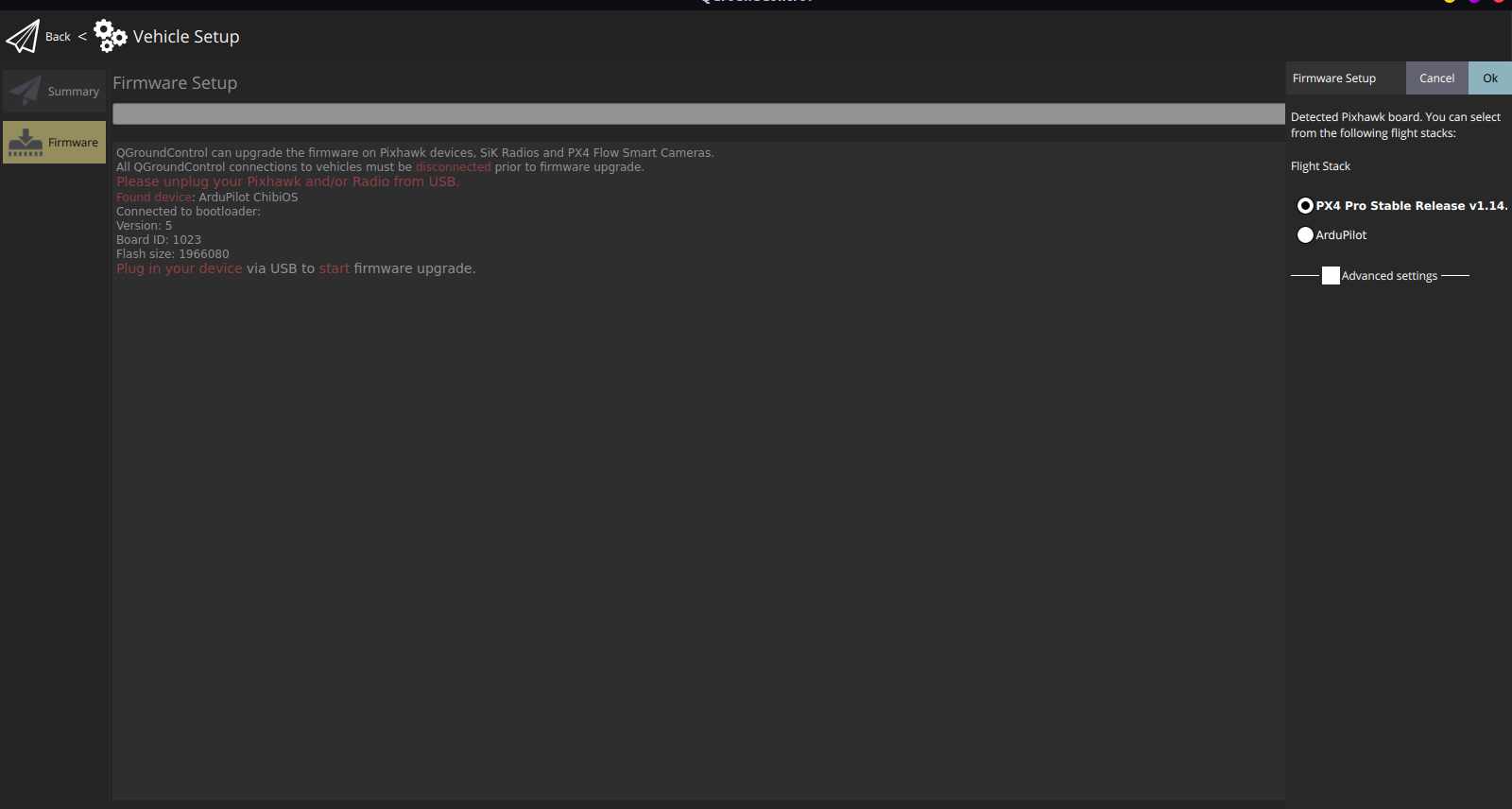Click 'Please unplug your Pixhawk' warning line

tap(287, 181)
